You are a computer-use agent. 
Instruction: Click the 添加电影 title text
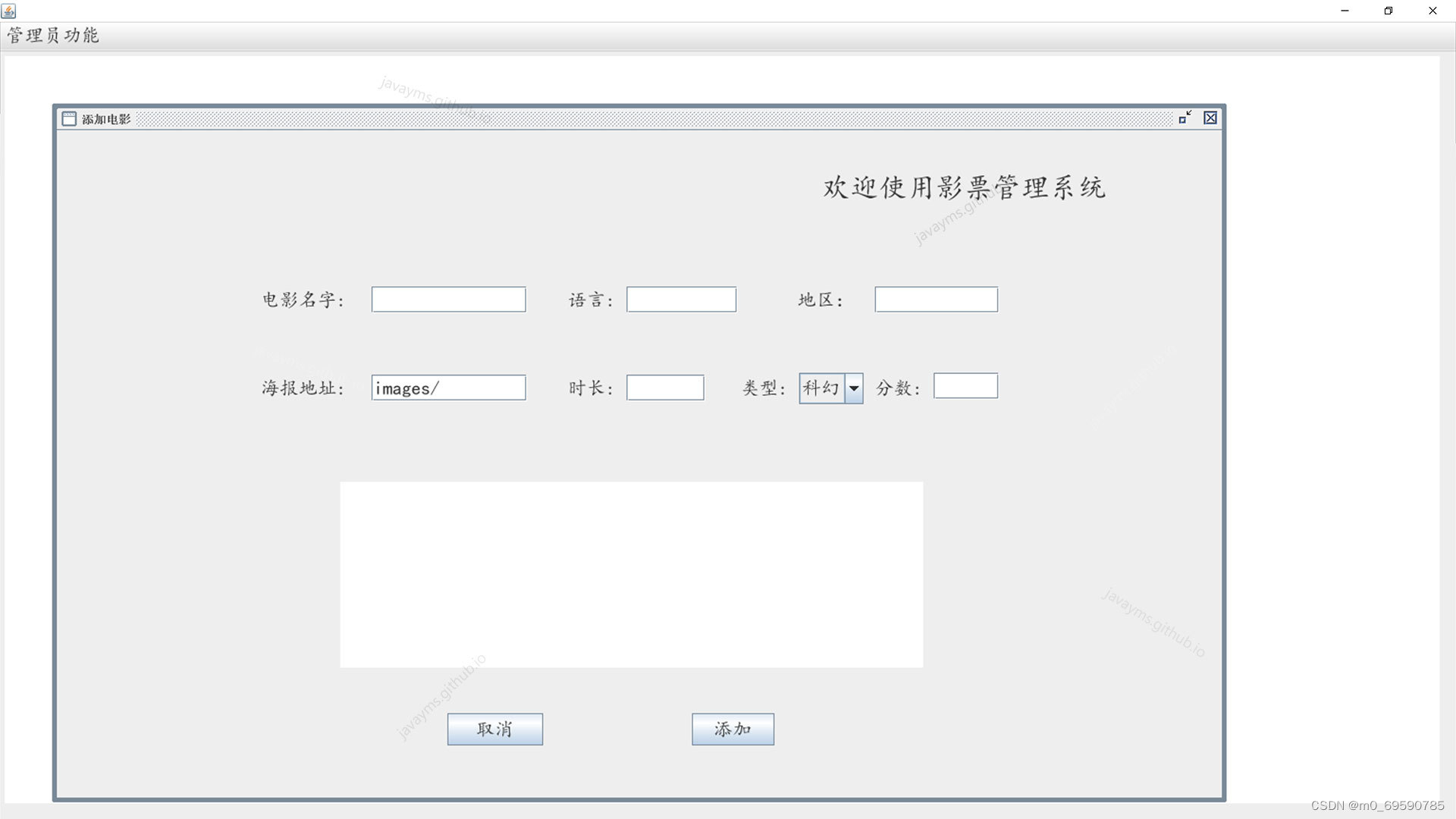click(106, 119)
